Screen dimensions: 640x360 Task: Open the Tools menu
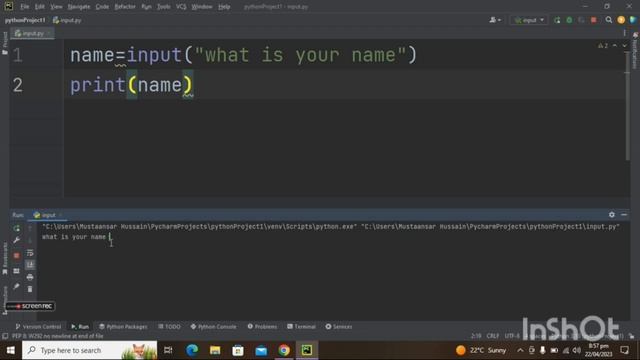coord(163,7)
